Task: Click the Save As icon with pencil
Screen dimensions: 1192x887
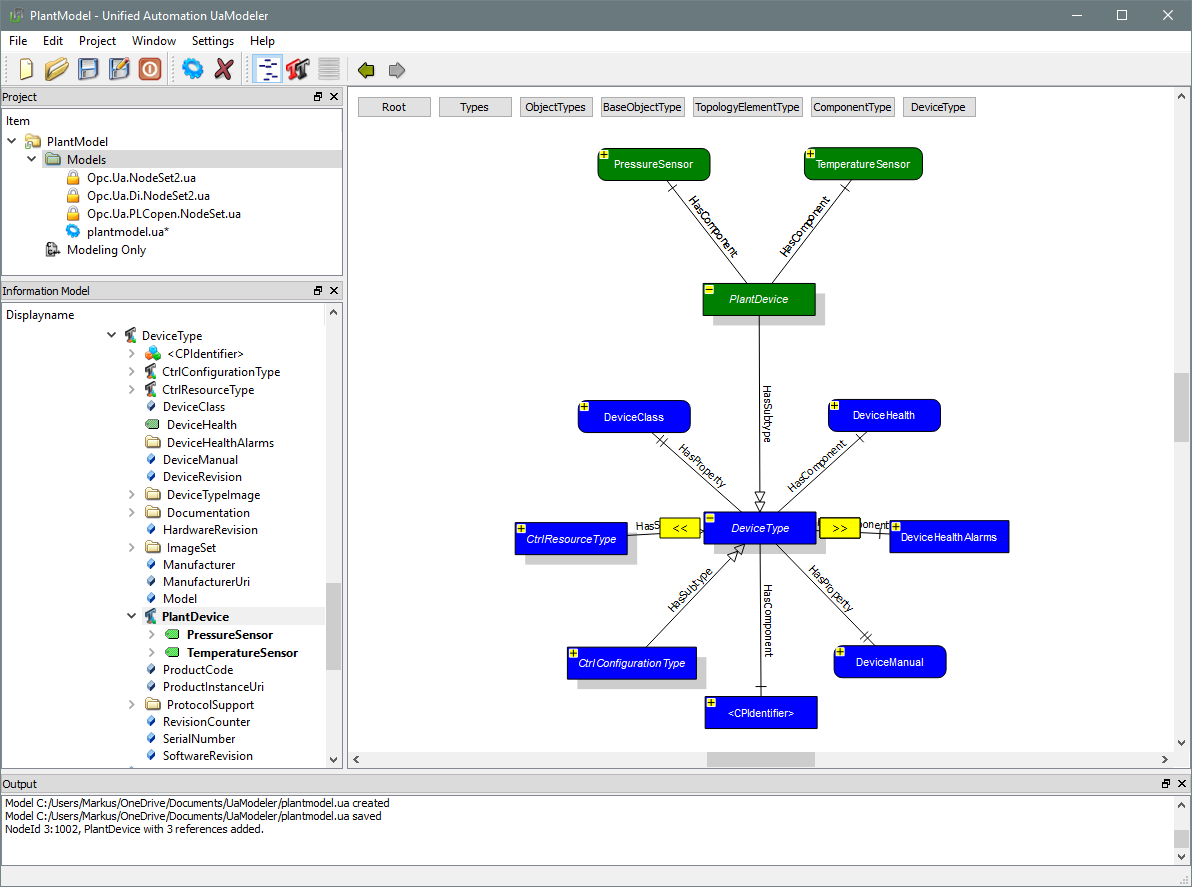Action: point(119,69)
